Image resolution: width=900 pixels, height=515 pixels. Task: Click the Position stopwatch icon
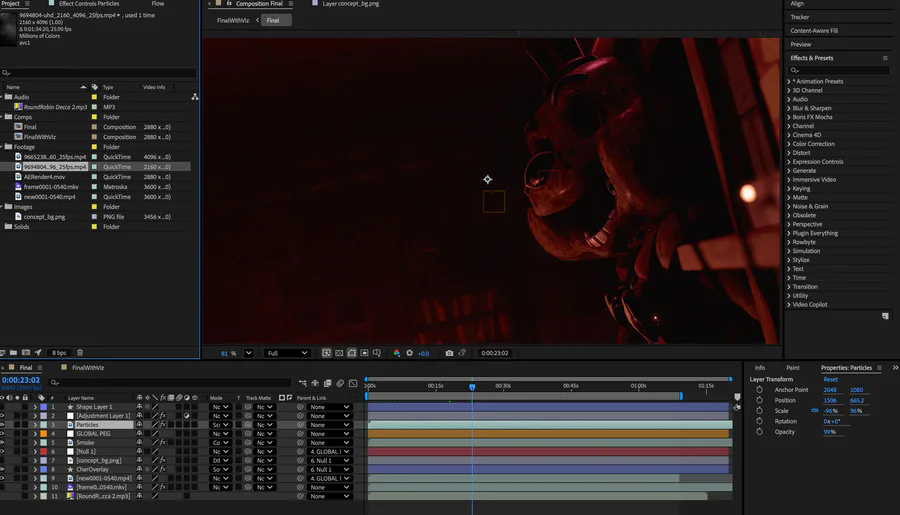click(759, 400)
